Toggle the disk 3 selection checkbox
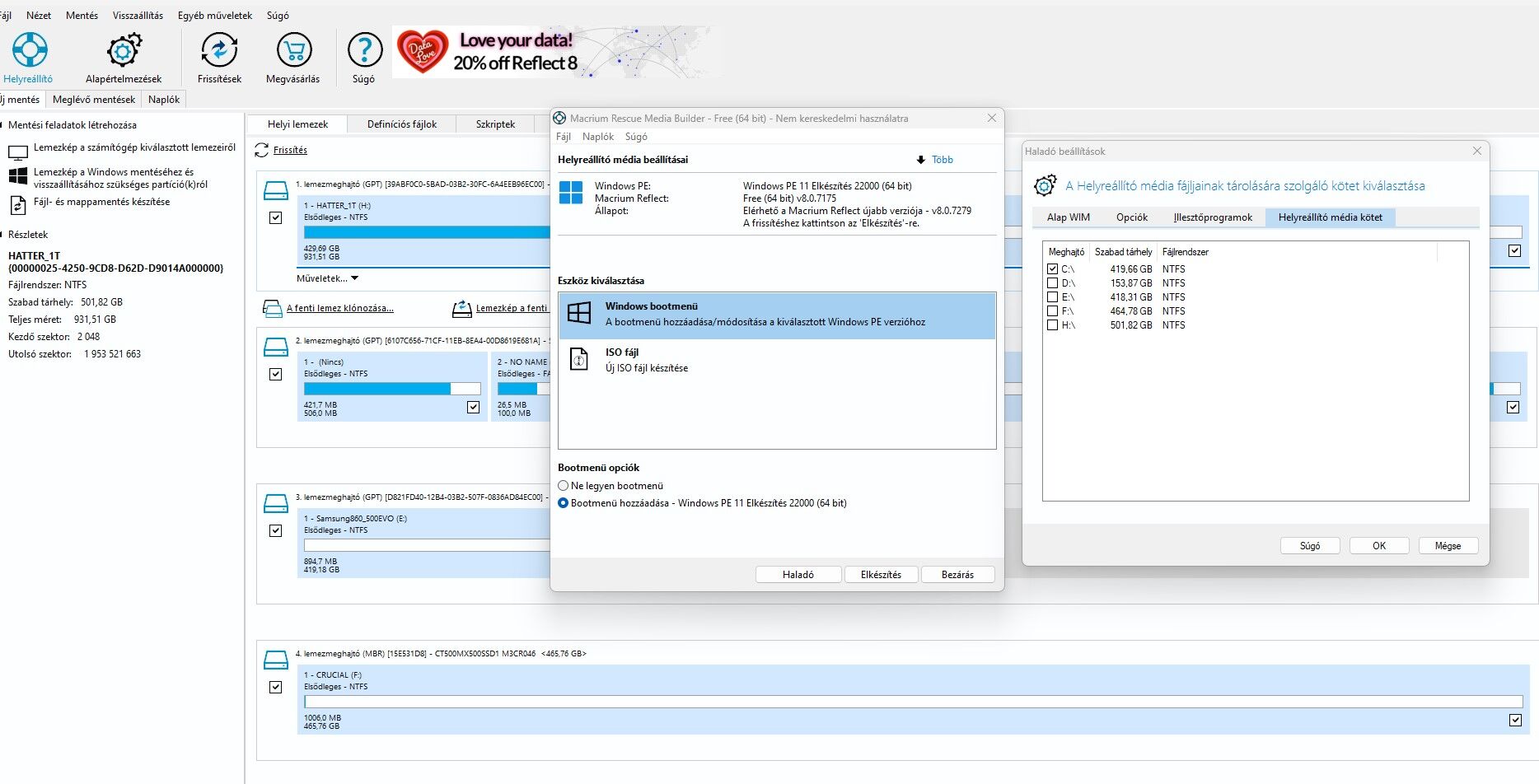The height and width of the screenshot is (784, 1539). 276,531
